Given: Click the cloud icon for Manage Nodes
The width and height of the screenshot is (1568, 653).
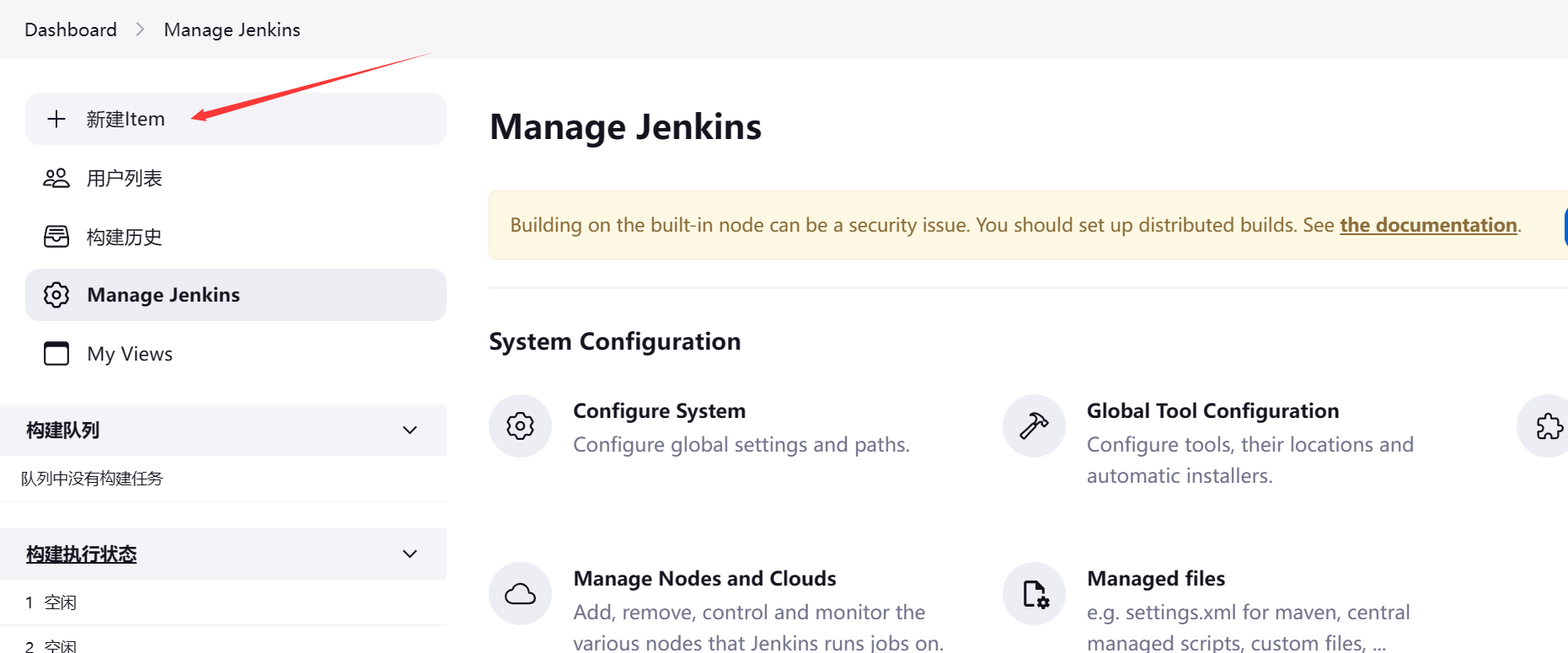Looking at the screenshot, I should click(520, 594).
